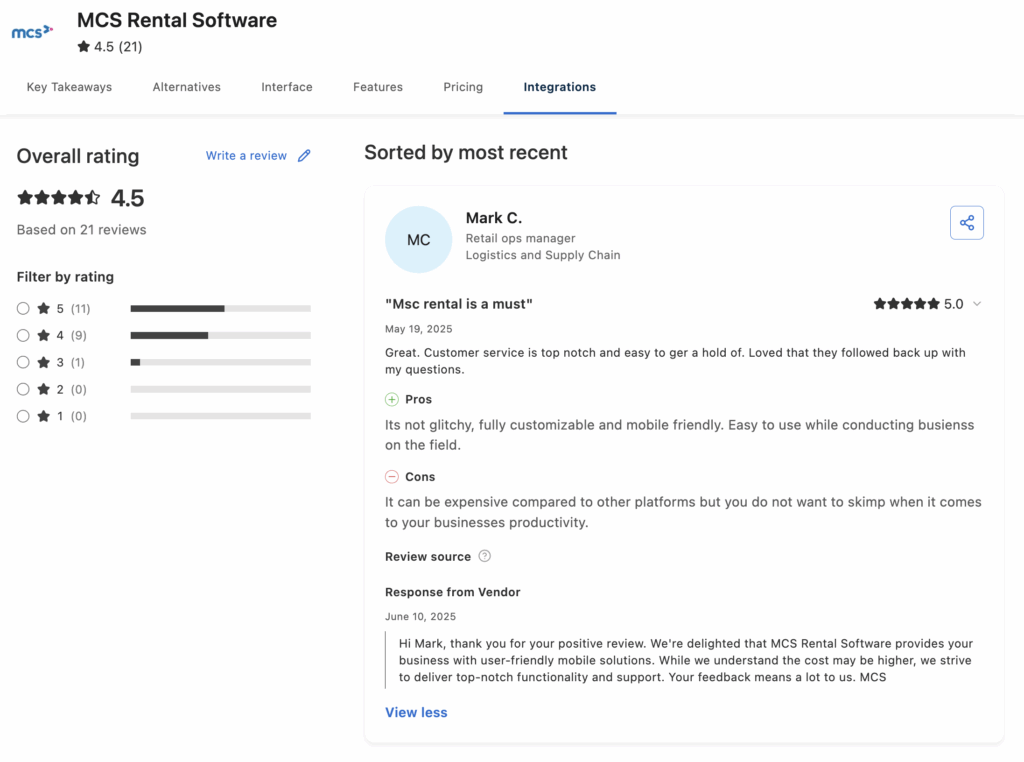
Task: Click the Overall rating heading
Action: (x=78, y=156)
